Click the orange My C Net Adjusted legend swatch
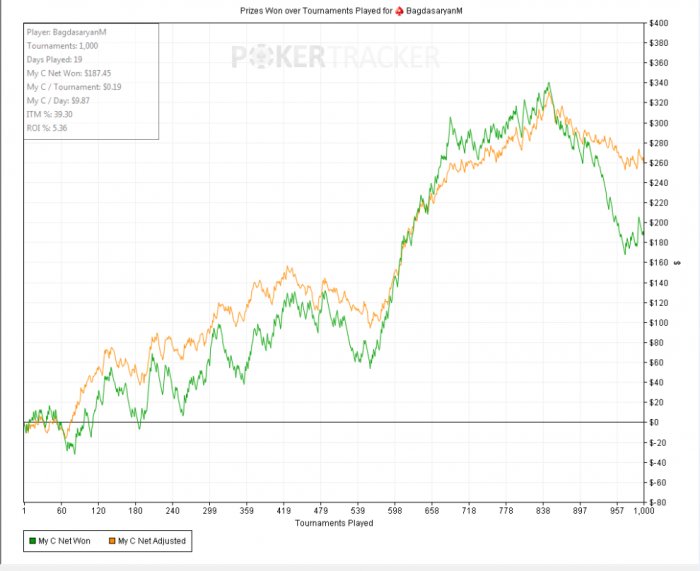 pyautogui.click(x=112, y=541)
